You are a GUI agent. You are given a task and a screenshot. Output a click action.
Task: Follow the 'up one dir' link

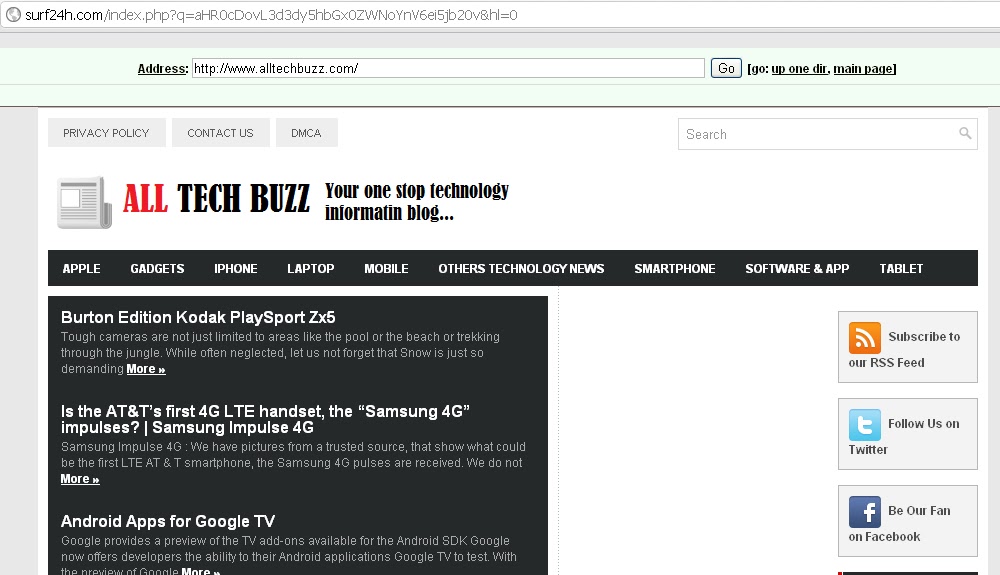pos(799,69)
